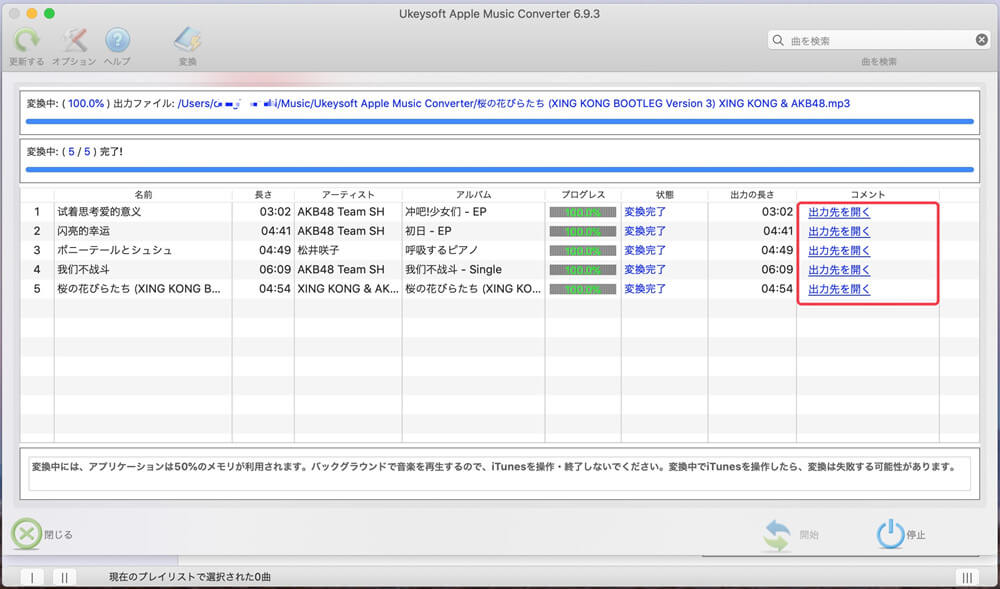Click the output length 04:49 for ポニーテールとシュシュ

777,250
